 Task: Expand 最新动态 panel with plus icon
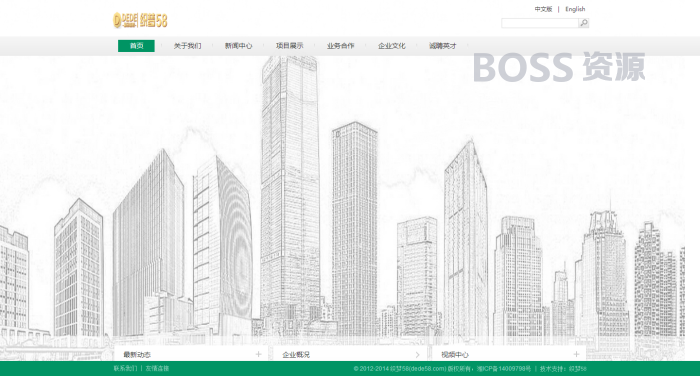pos(258,354)
